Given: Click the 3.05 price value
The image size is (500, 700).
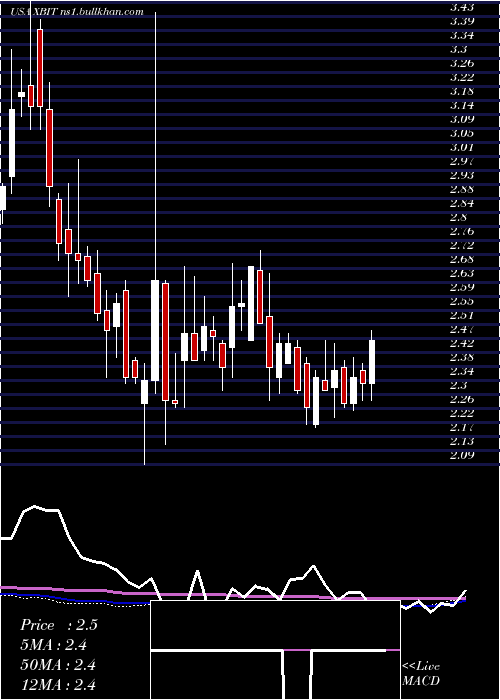Looking at the screenshot, I should click(462, 133).
